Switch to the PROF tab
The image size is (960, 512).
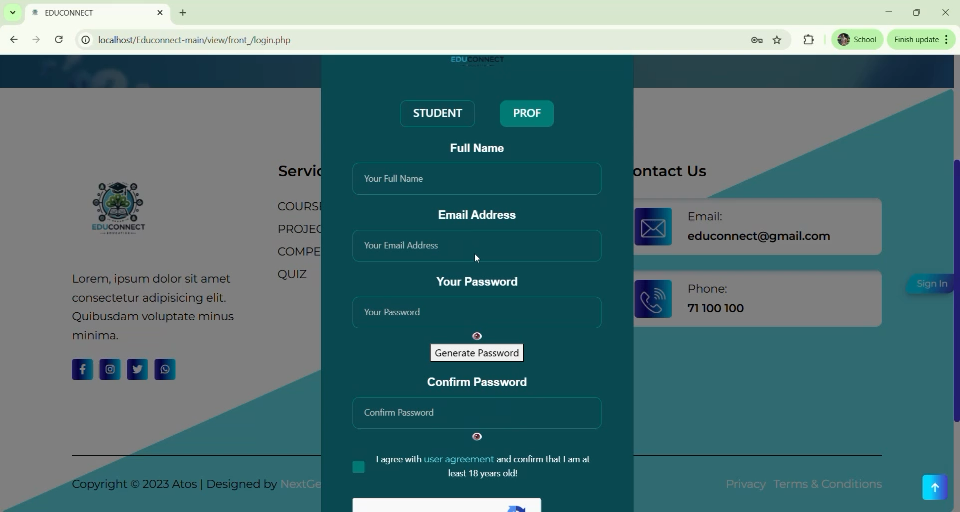[527, 113]
